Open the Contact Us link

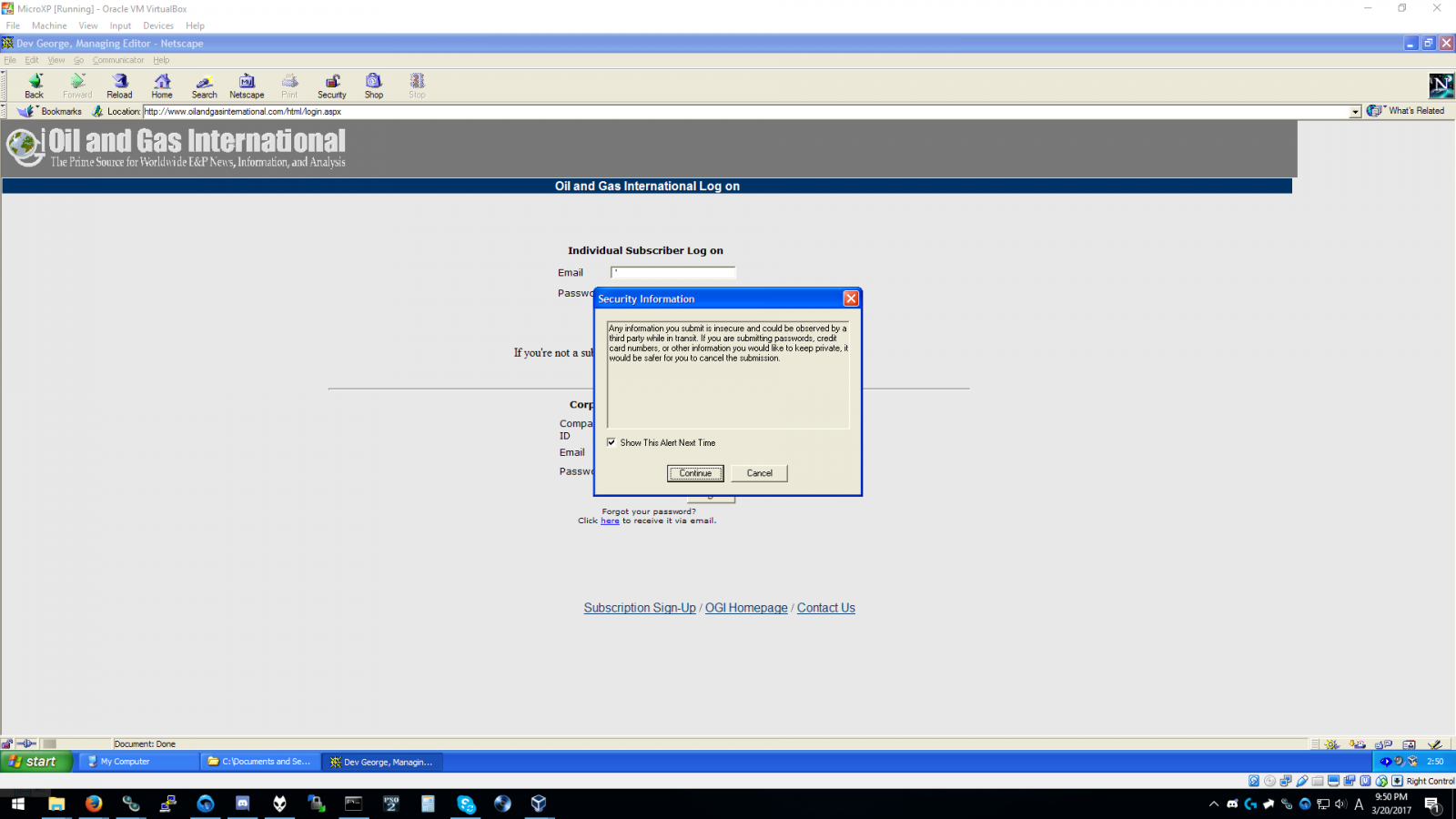click(x=826, y=608)
